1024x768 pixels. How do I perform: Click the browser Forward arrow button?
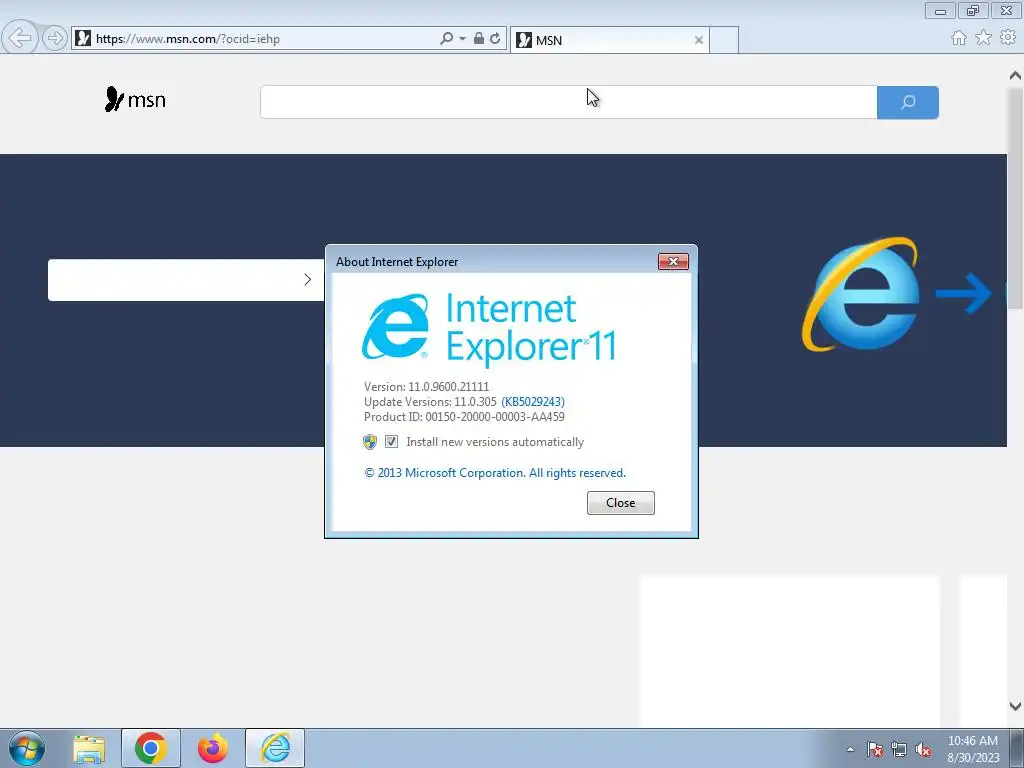tap(55, 38)
